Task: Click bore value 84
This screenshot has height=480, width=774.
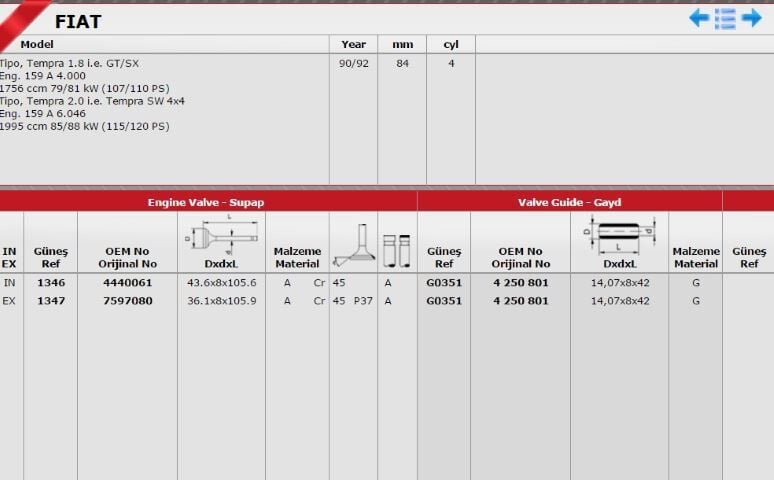Action: [x=402, y=63]
